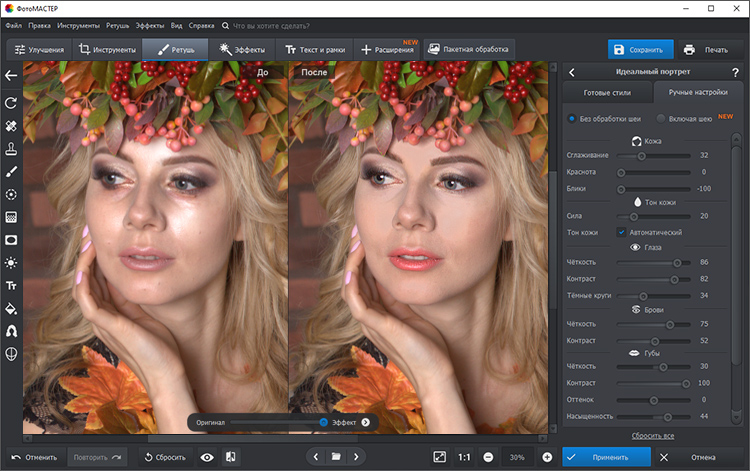
Task: Switch to the Готовые стили tab
Action: click(608, 92)
